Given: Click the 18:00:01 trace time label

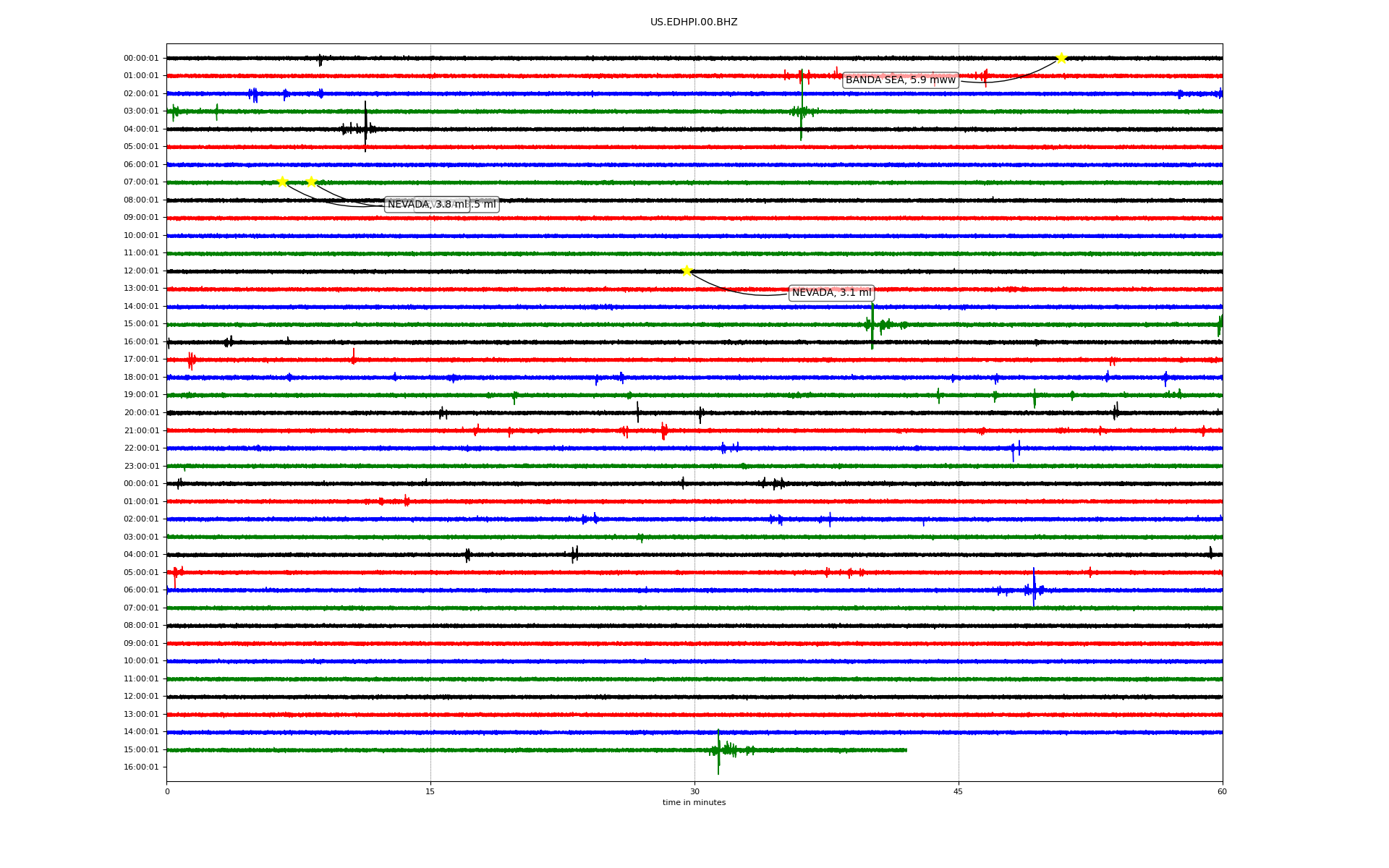Looking at the screenshot, I should tap(141, 378).
